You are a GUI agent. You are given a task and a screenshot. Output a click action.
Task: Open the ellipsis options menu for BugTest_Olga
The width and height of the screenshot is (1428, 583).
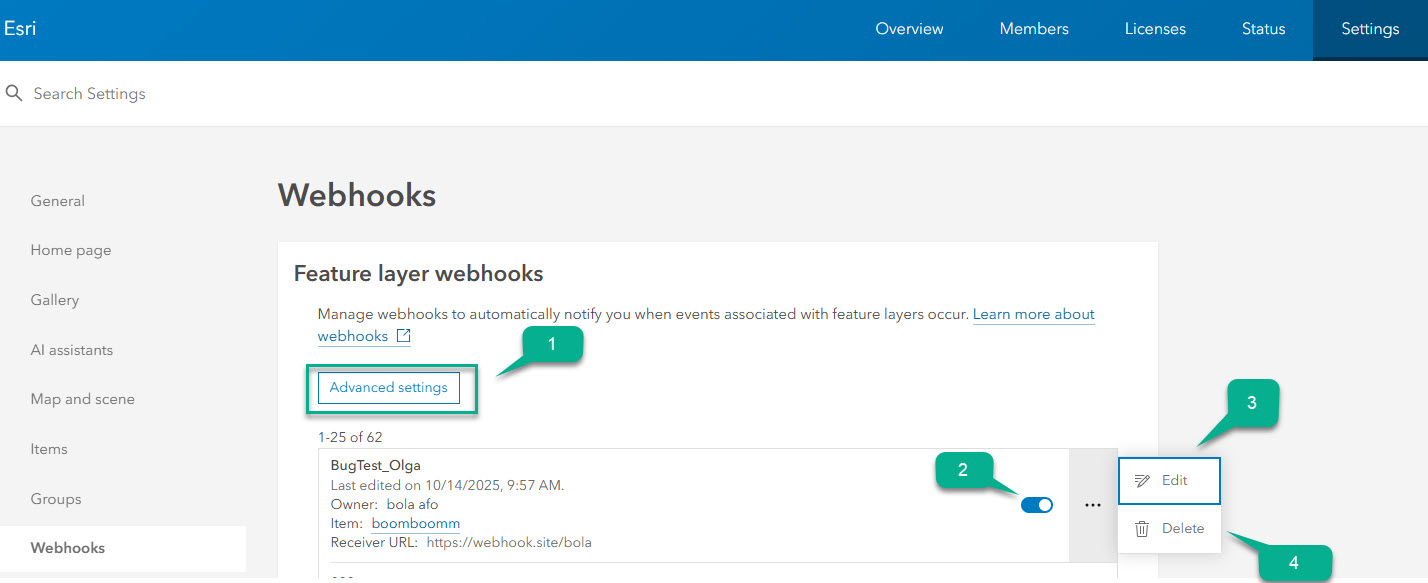(1093, 506)
